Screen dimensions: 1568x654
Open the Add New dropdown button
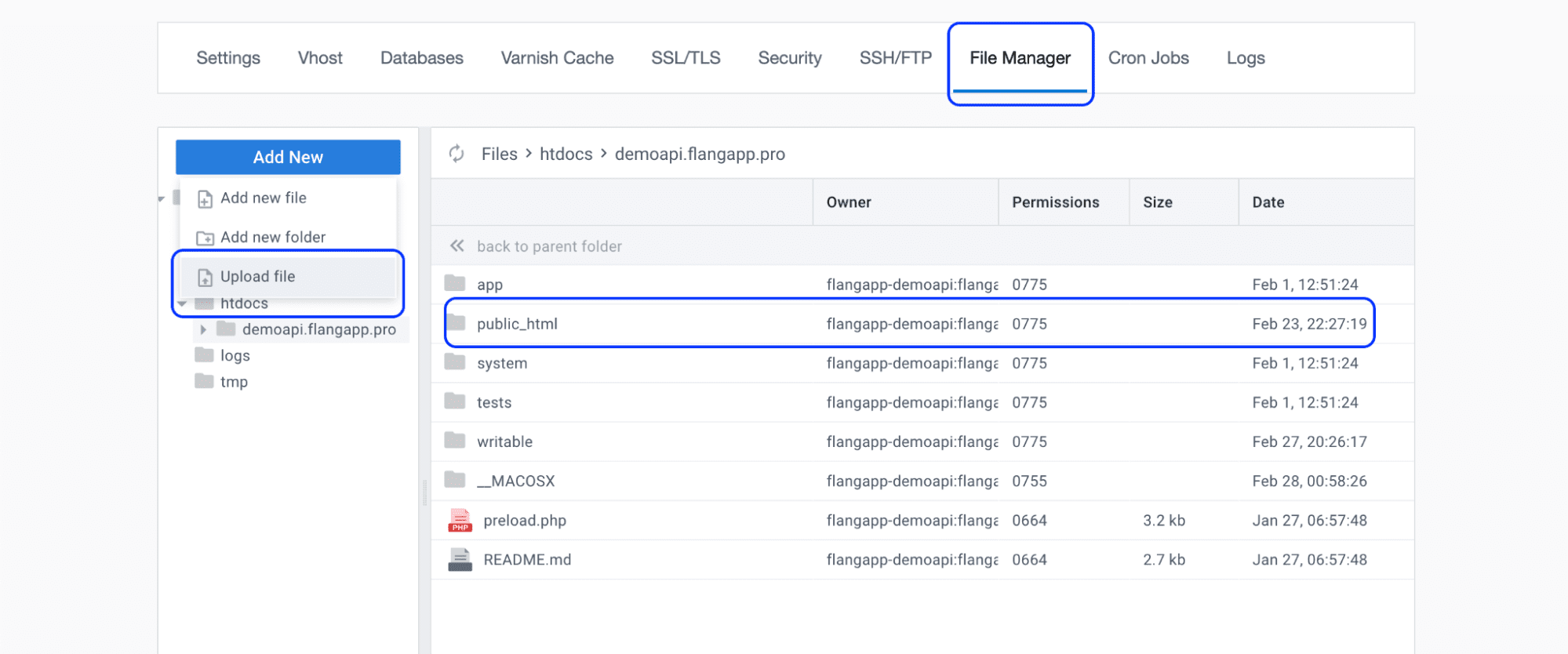[288, 157]
